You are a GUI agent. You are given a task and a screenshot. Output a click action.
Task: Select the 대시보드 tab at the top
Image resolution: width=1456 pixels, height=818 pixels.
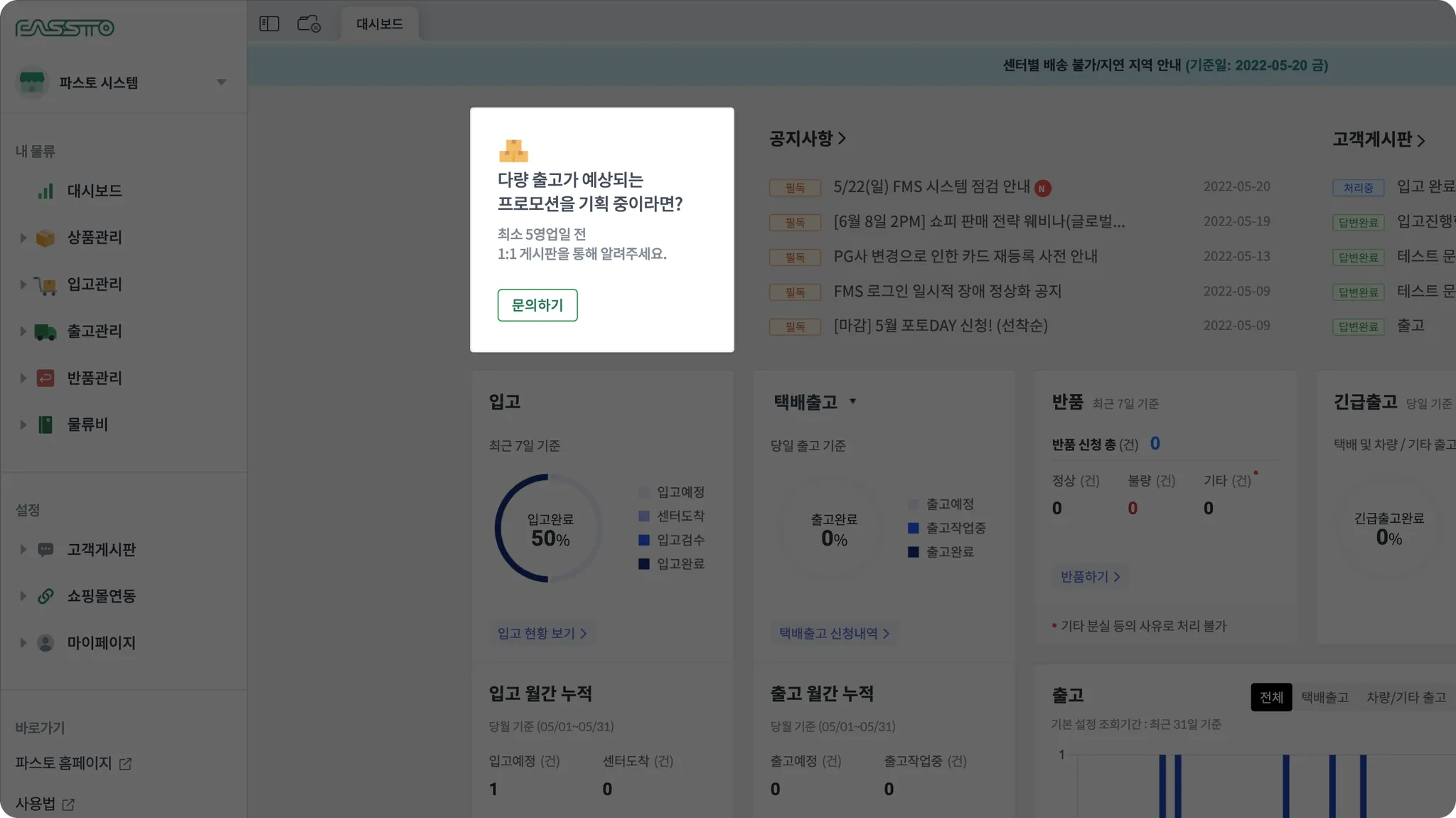point(380,24)
